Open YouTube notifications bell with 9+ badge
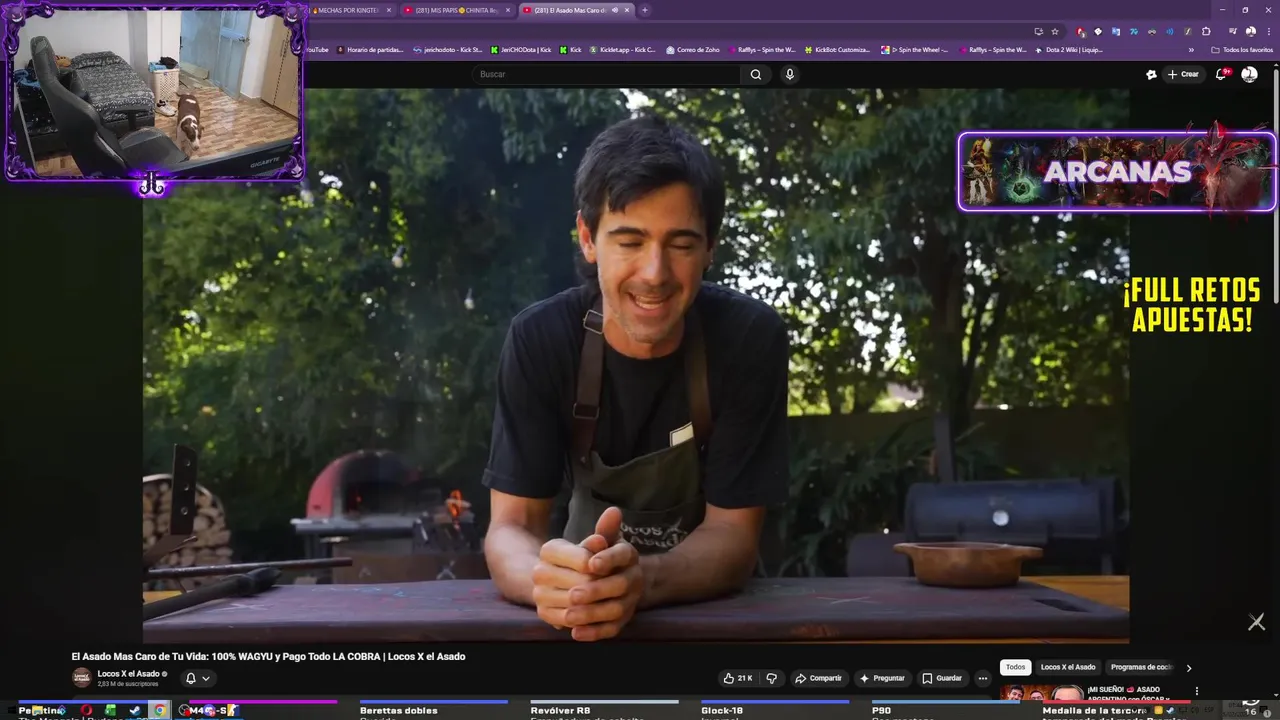Image resolution: width=1280 pixels, height=720 pixels. (x=1222, y=74)
